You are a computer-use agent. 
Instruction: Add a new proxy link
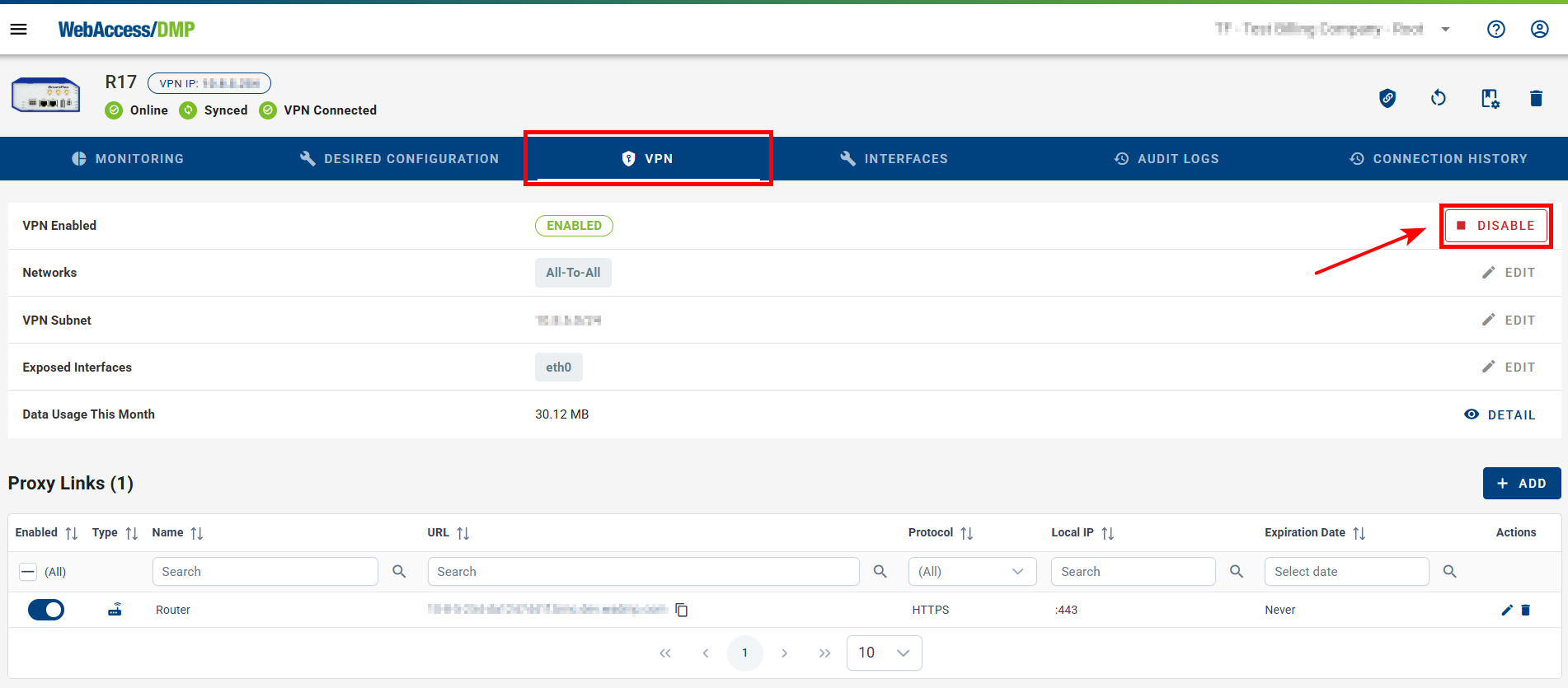point(1521,484)
